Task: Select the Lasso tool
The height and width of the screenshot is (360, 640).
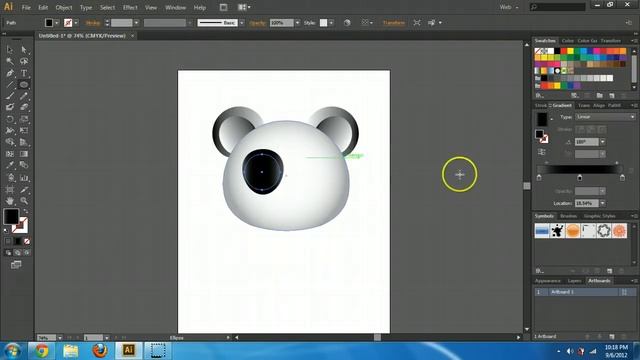Action: pyautogui.click(x=24, y=61)
